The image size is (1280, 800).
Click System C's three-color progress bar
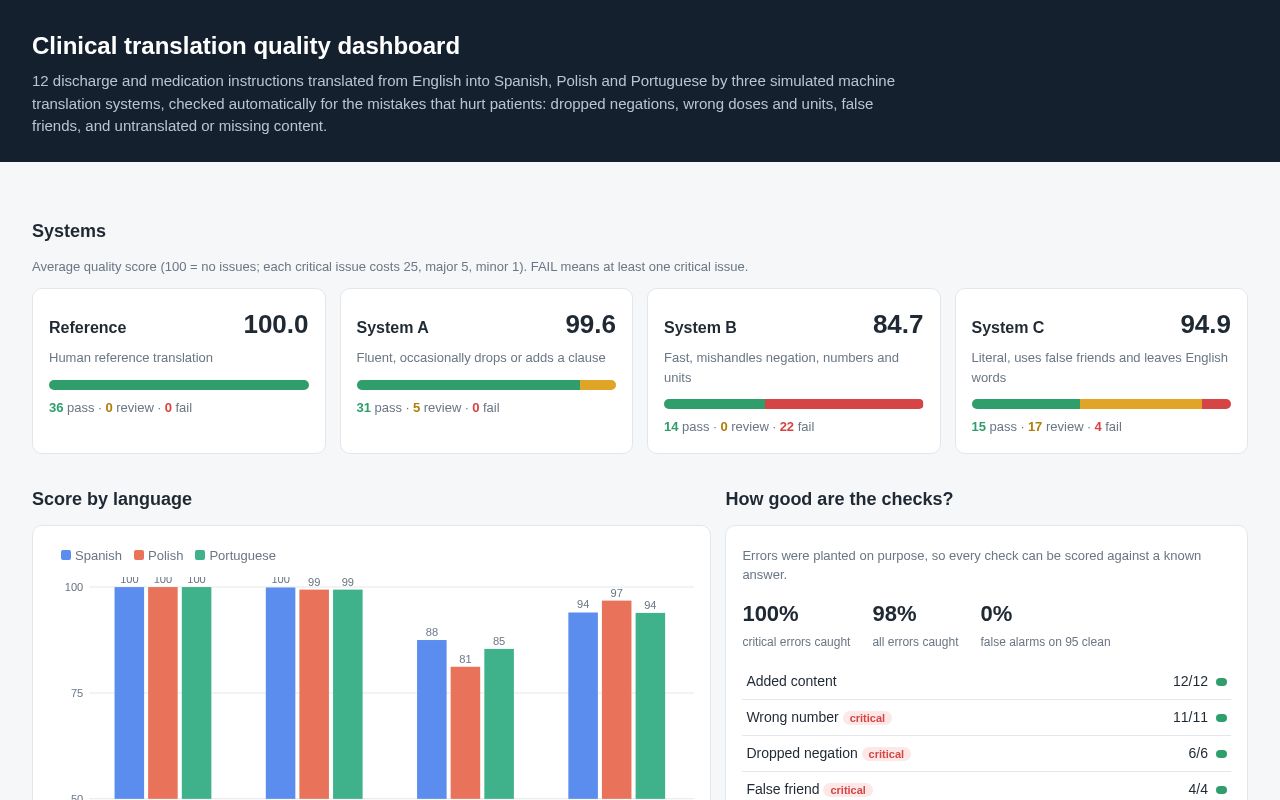[x=1101, y=404]
